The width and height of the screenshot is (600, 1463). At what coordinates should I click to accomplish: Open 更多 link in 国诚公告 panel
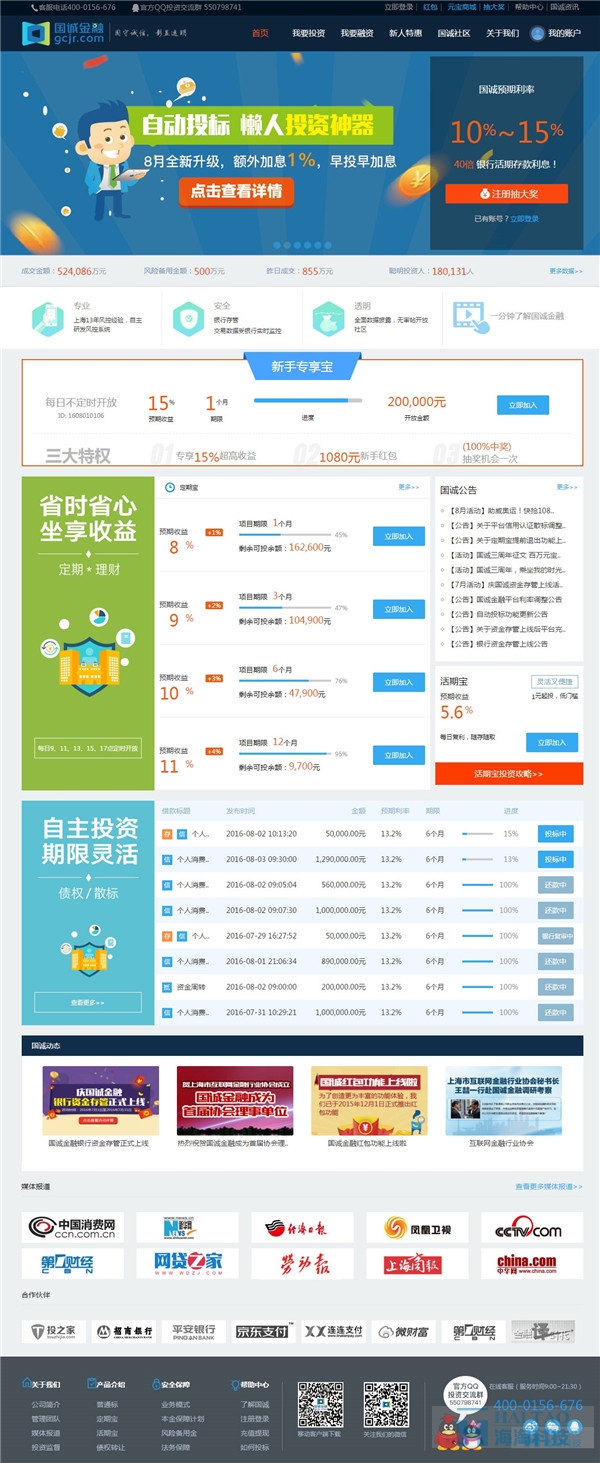coord(567,487)
